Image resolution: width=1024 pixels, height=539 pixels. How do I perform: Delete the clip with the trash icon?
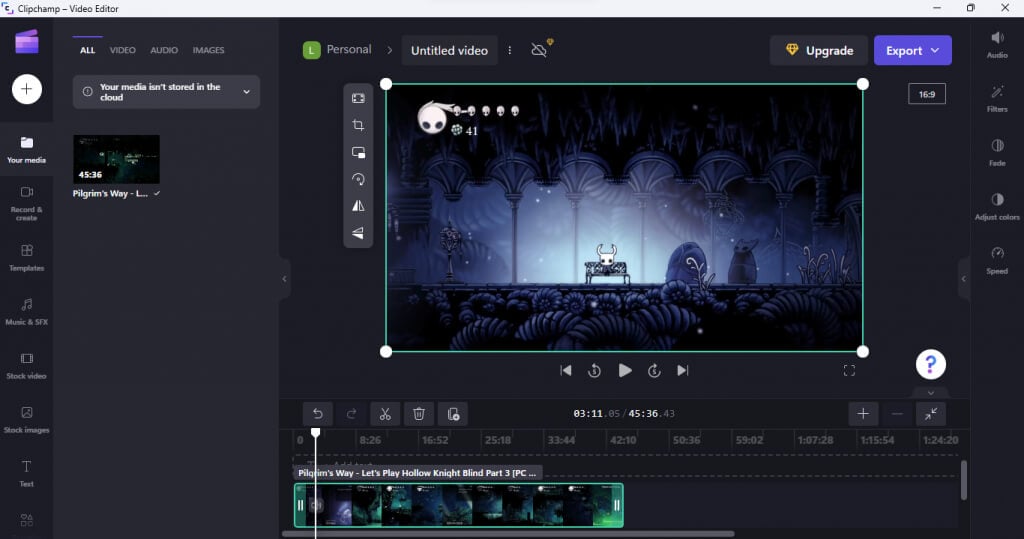click(419, 414)
